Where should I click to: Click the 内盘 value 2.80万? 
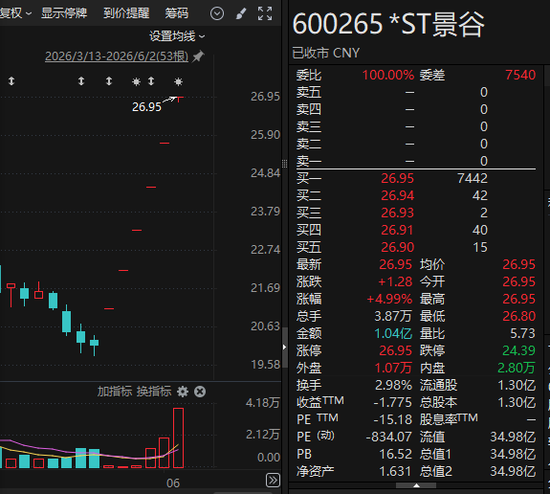point(516,368)
